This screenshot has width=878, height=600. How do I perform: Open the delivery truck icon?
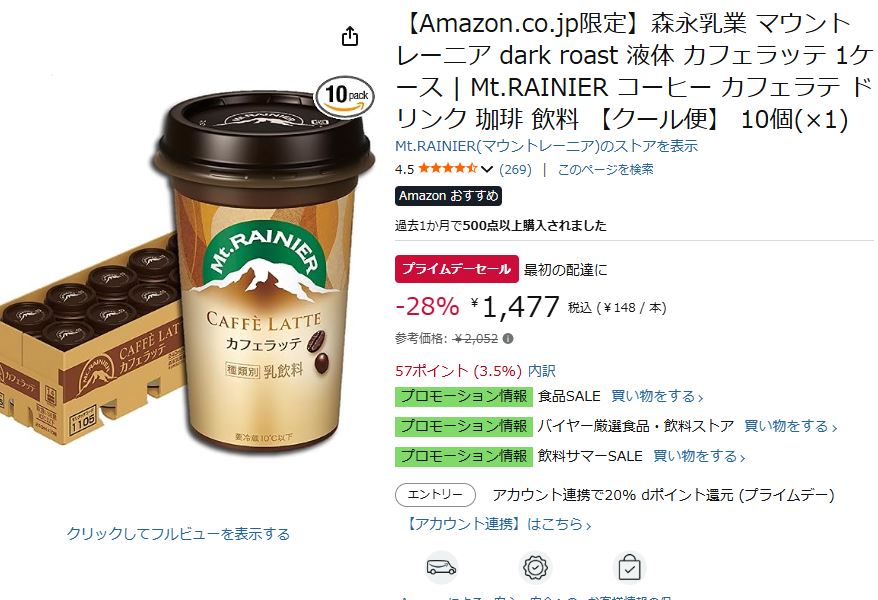(x=441, y=568)
